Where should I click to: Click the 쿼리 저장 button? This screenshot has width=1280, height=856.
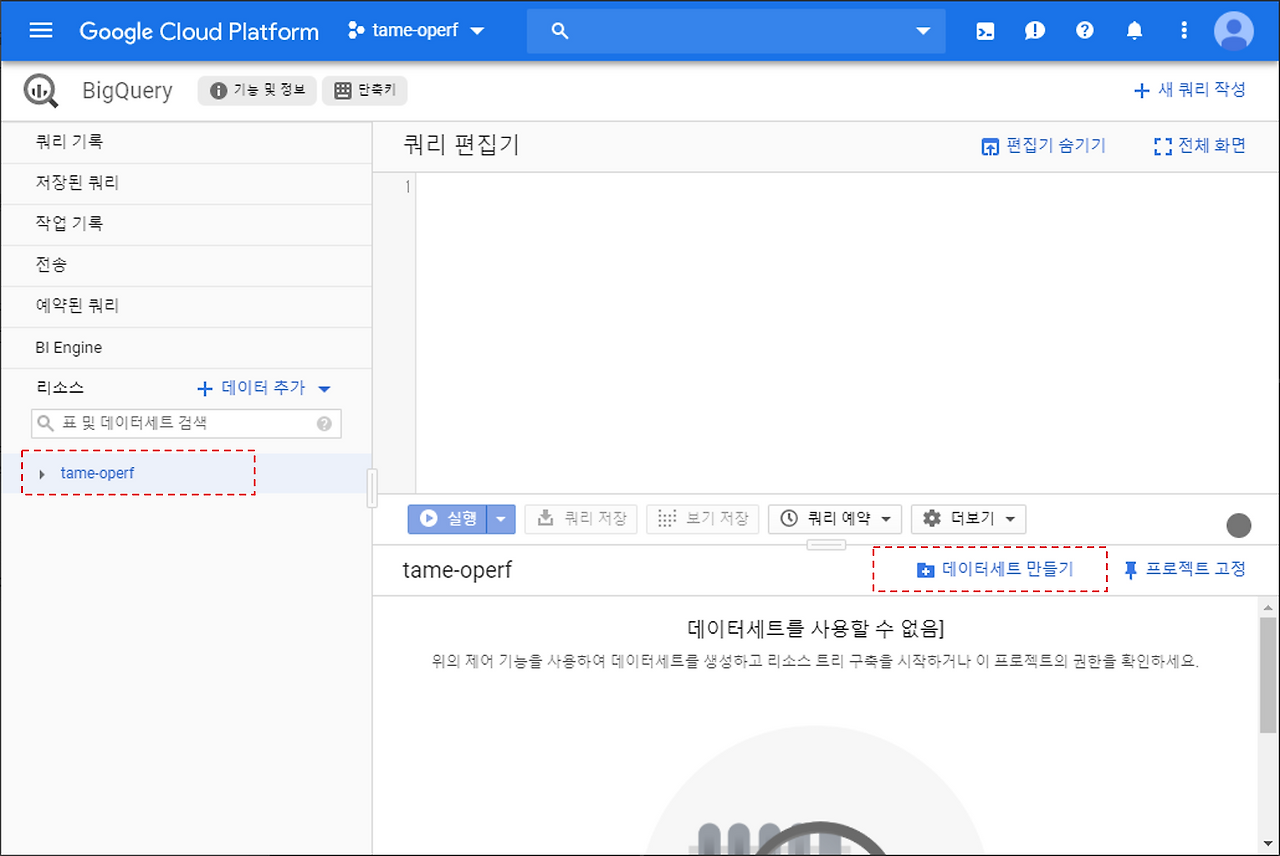[581, 518]
